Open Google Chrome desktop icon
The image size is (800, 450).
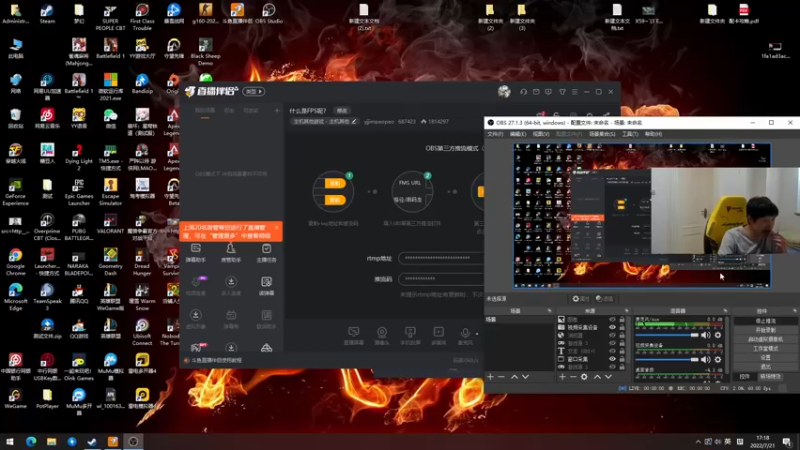pos(15,262)
